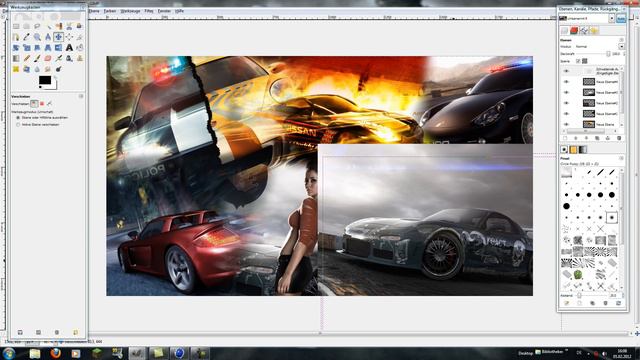This screenshot has height=360, width=640.
Task: Set Move tool to affect selection
Action: [42, 104]
